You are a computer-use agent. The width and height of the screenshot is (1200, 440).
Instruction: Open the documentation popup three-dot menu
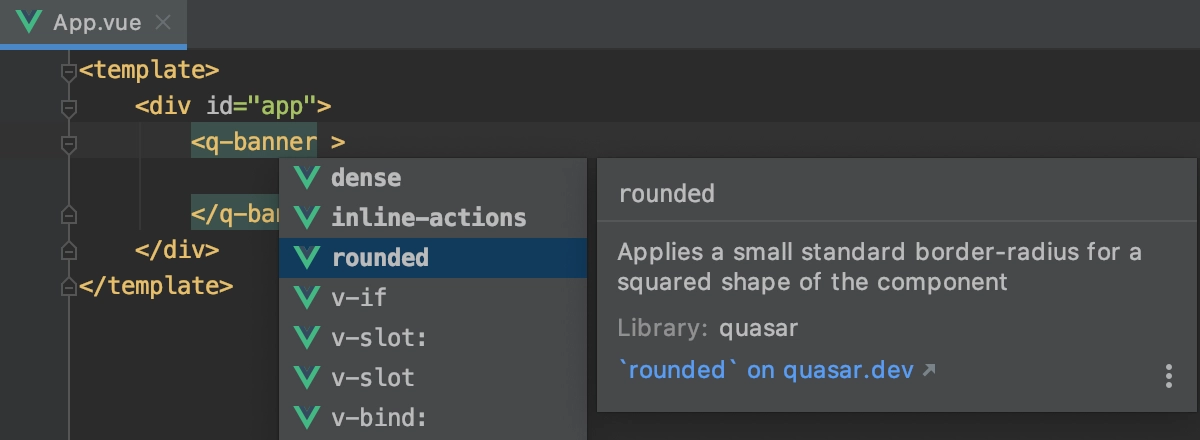[x=1168, y=376]
